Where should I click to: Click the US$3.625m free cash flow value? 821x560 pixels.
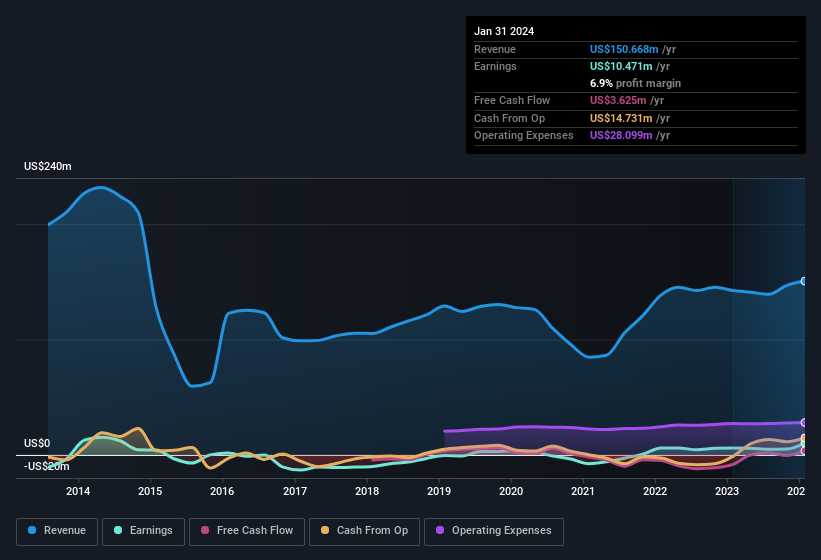[618, 100]
